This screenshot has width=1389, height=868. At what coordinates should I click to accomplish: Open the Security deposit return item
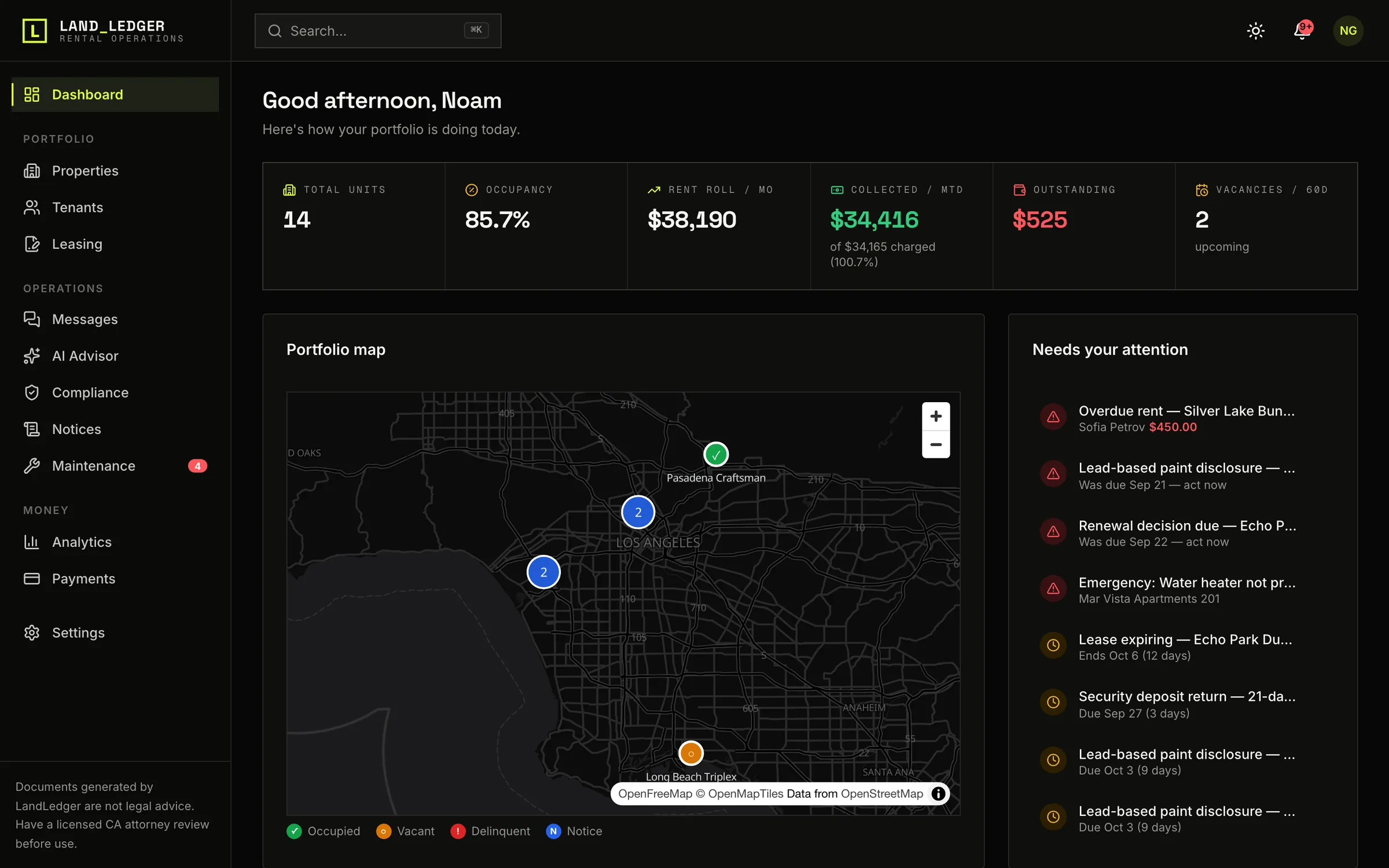point(1182,704)
